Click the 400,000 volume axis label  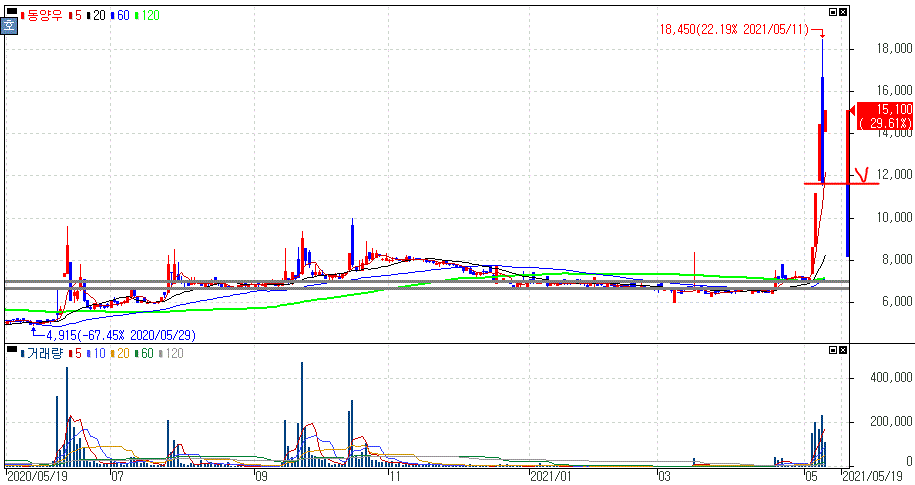tap(891, 378)
